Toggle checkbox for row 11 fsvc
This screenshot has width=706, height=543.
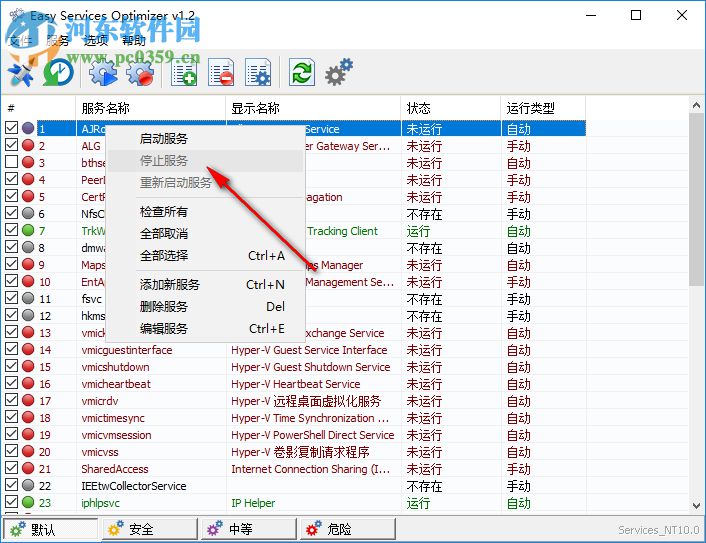tap(12, 298)
